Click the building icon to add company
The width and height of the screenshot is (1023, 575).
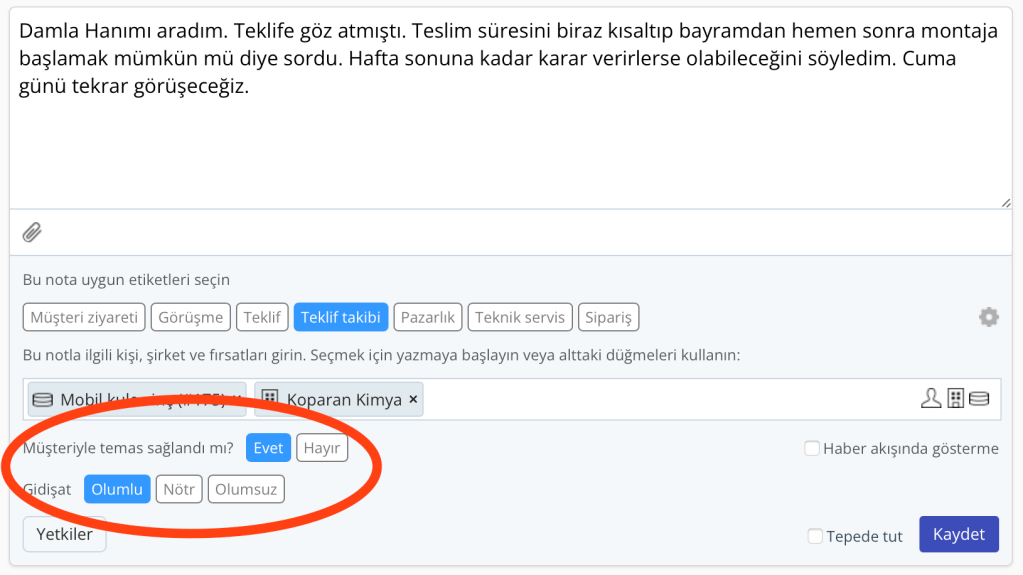pyautogui.click(x=956, y=399)
